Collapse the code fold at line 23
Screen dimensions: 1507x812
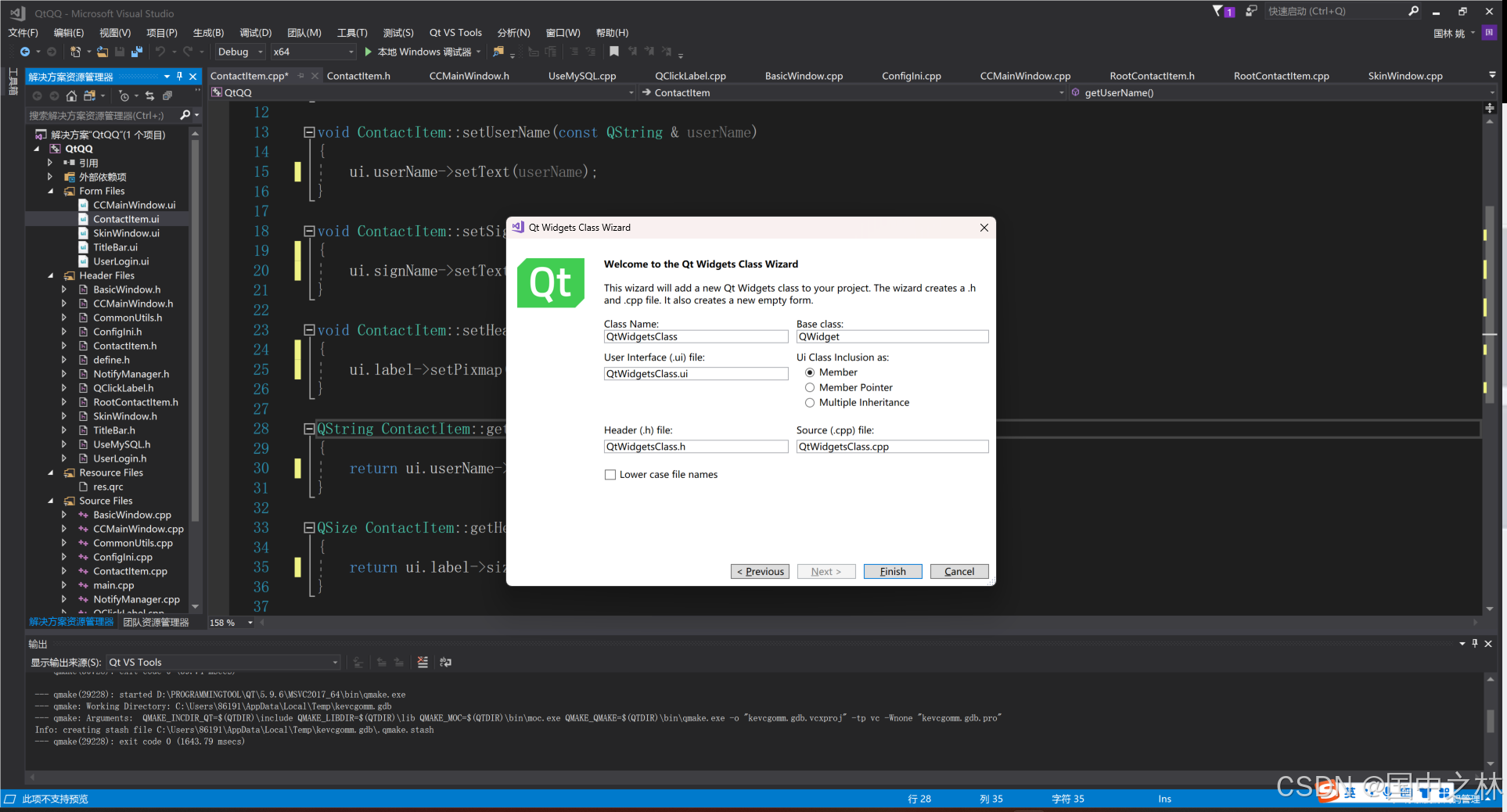[309, 330]
